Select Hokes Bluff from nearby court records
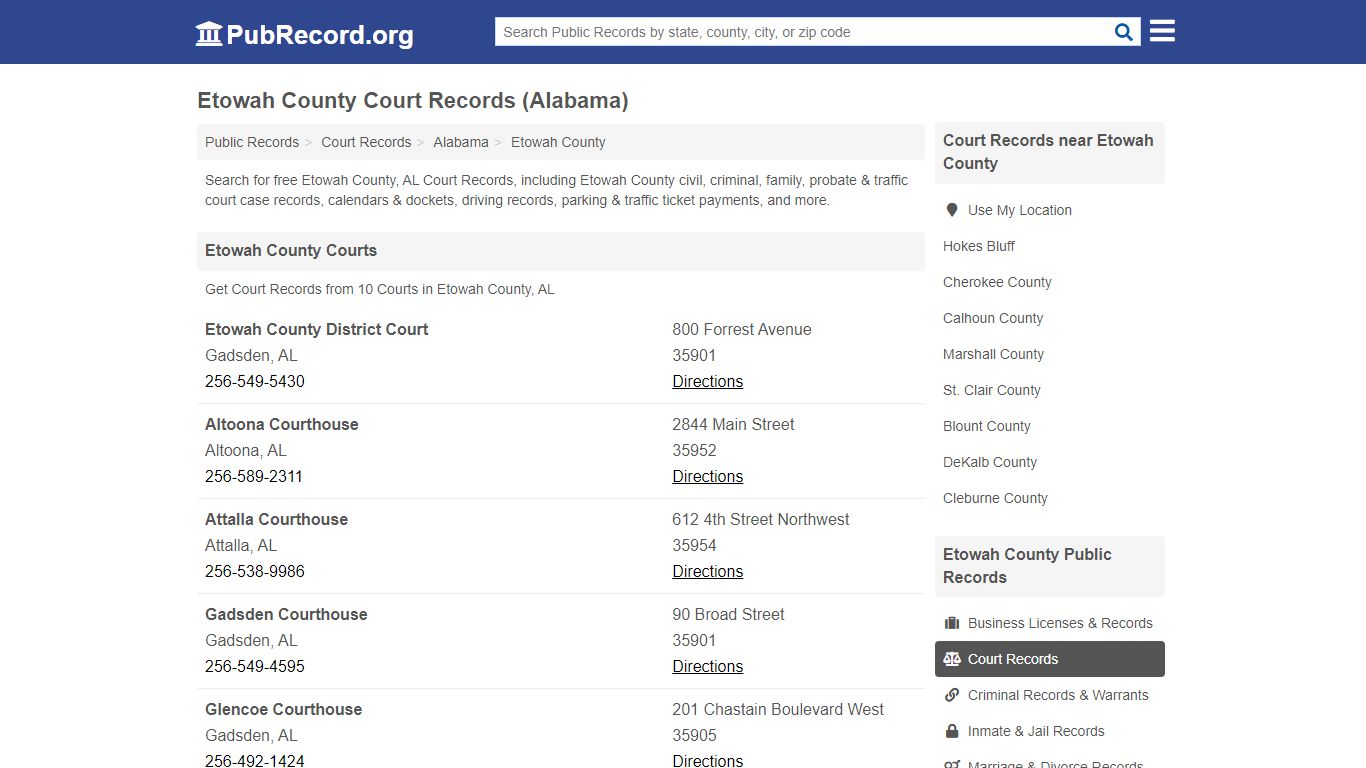The width and height of the screenshot is (1366, 768). coord(978,246)
